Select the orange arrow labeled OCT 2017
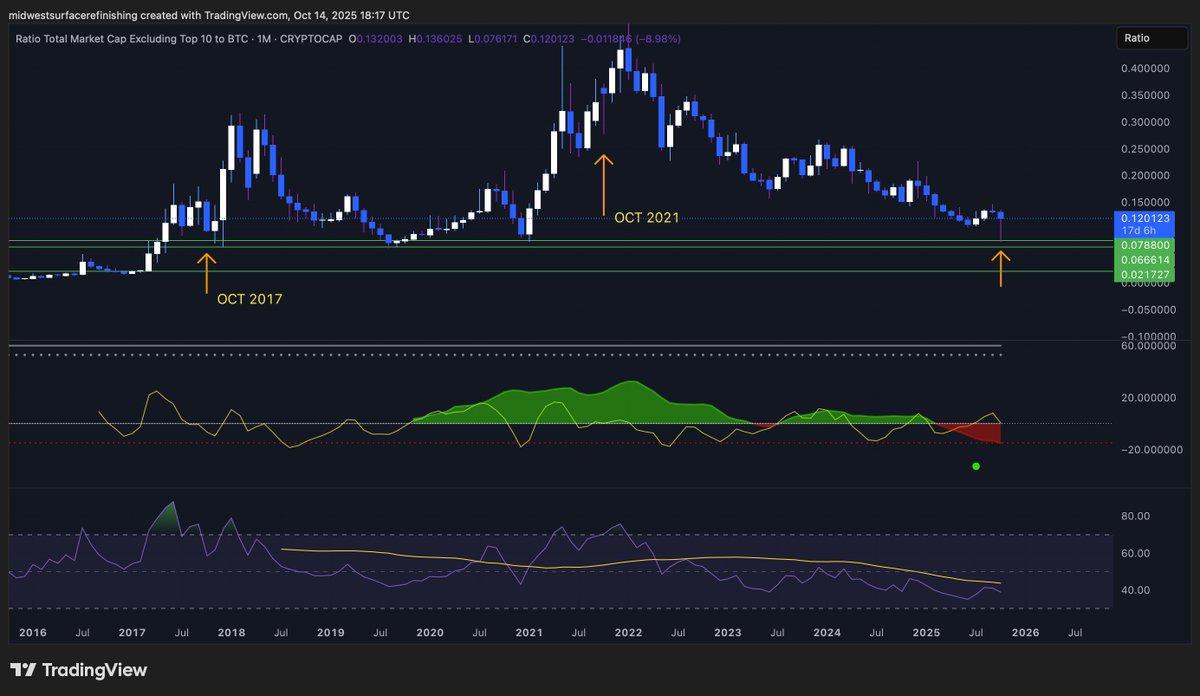This screenshot has height=696, width=1200. pyautogui.click(x=206, y=270)
